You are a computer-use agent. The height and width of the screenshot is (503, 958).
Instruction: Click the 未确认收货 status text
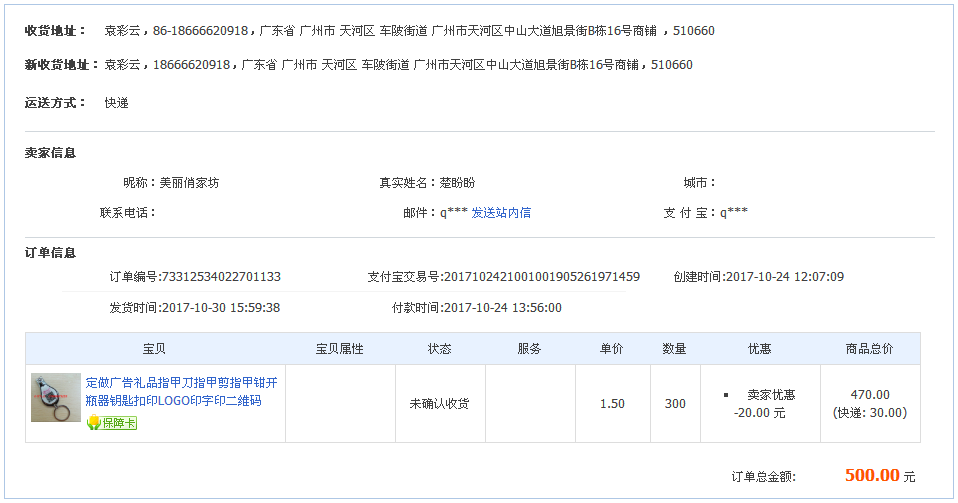[x=440, y=404]
